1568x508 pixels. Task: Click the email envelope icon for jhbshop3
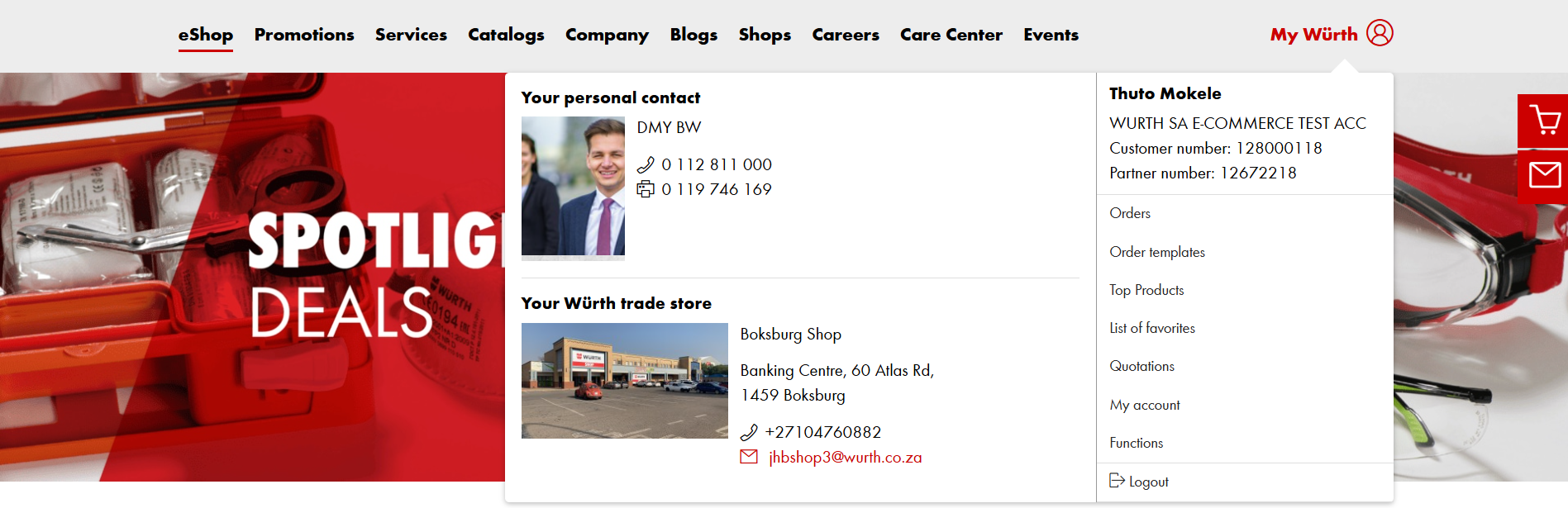coord(749,457)
